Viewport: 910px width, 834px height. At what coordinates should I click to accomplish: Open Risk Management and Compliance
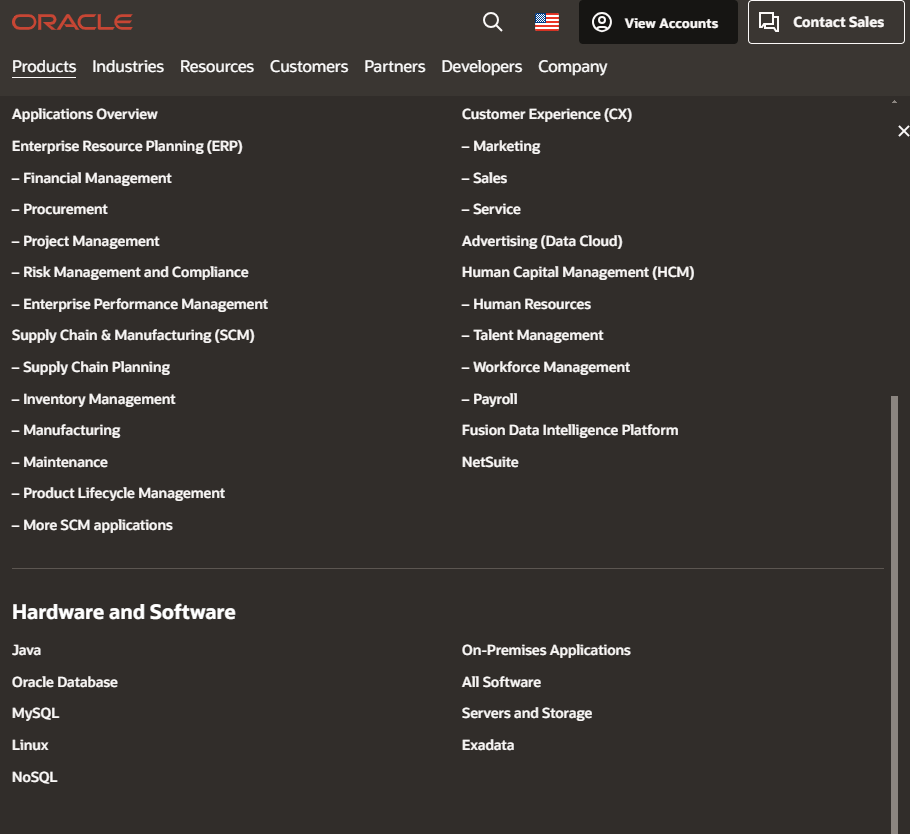(130, 272)
